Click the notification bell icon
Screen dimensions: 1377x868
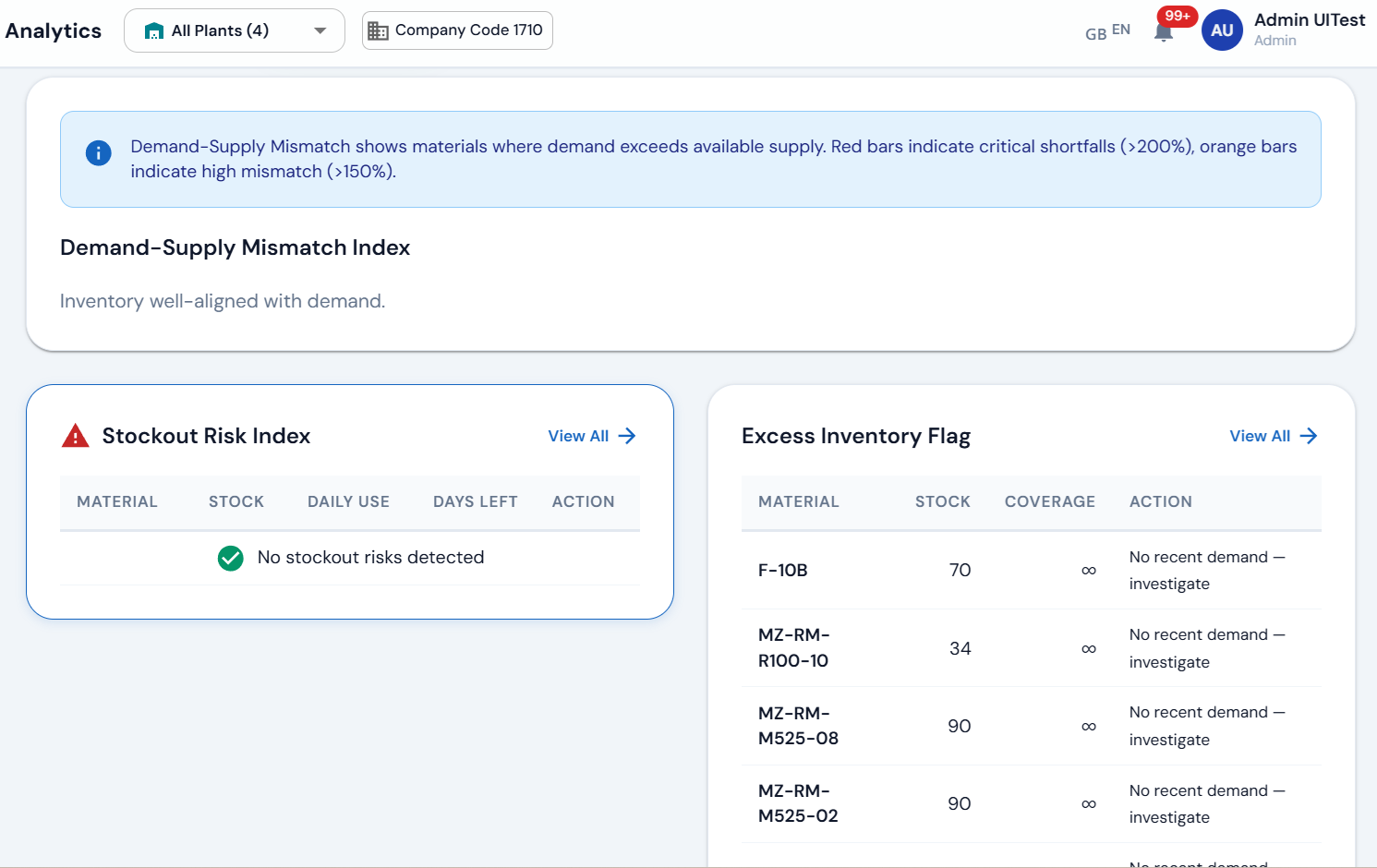click(x=1164, y=31)
